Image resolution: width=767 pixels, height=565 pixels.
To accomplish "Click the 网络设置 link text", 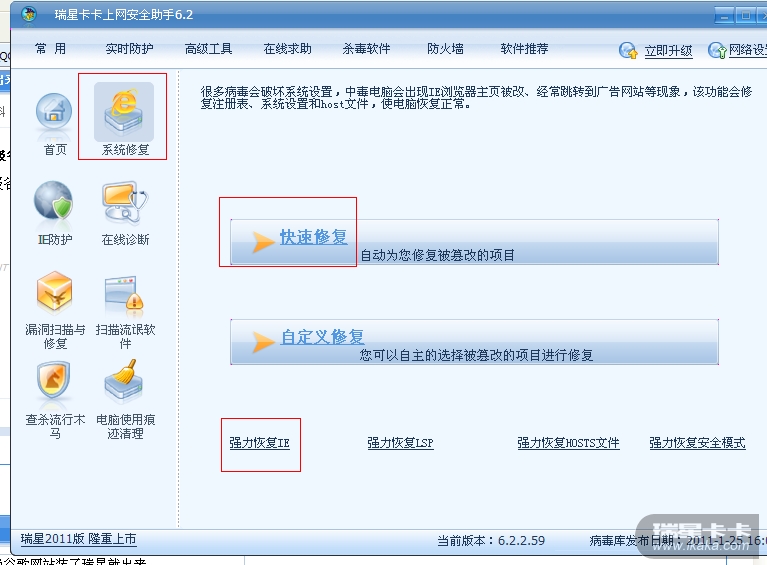I will [747, 50].
